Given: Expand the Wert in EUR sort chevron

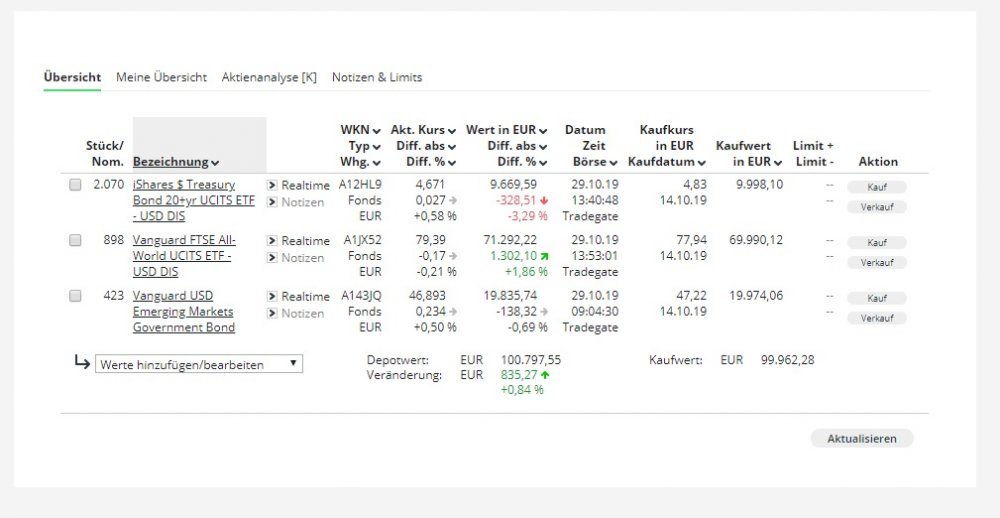Looking at the screenshot, I should tap(543, 131).
